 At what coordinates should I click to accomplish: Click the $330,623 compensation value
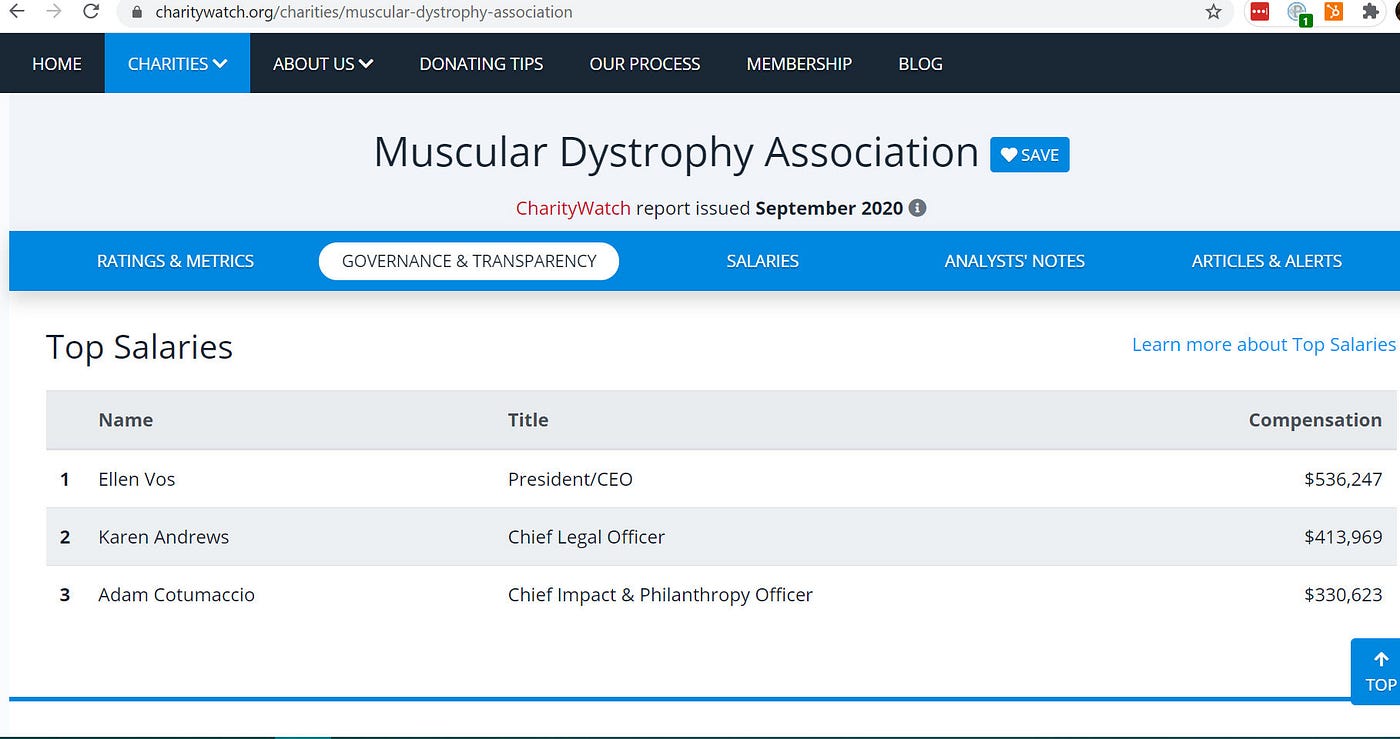tap(1343, 595)
